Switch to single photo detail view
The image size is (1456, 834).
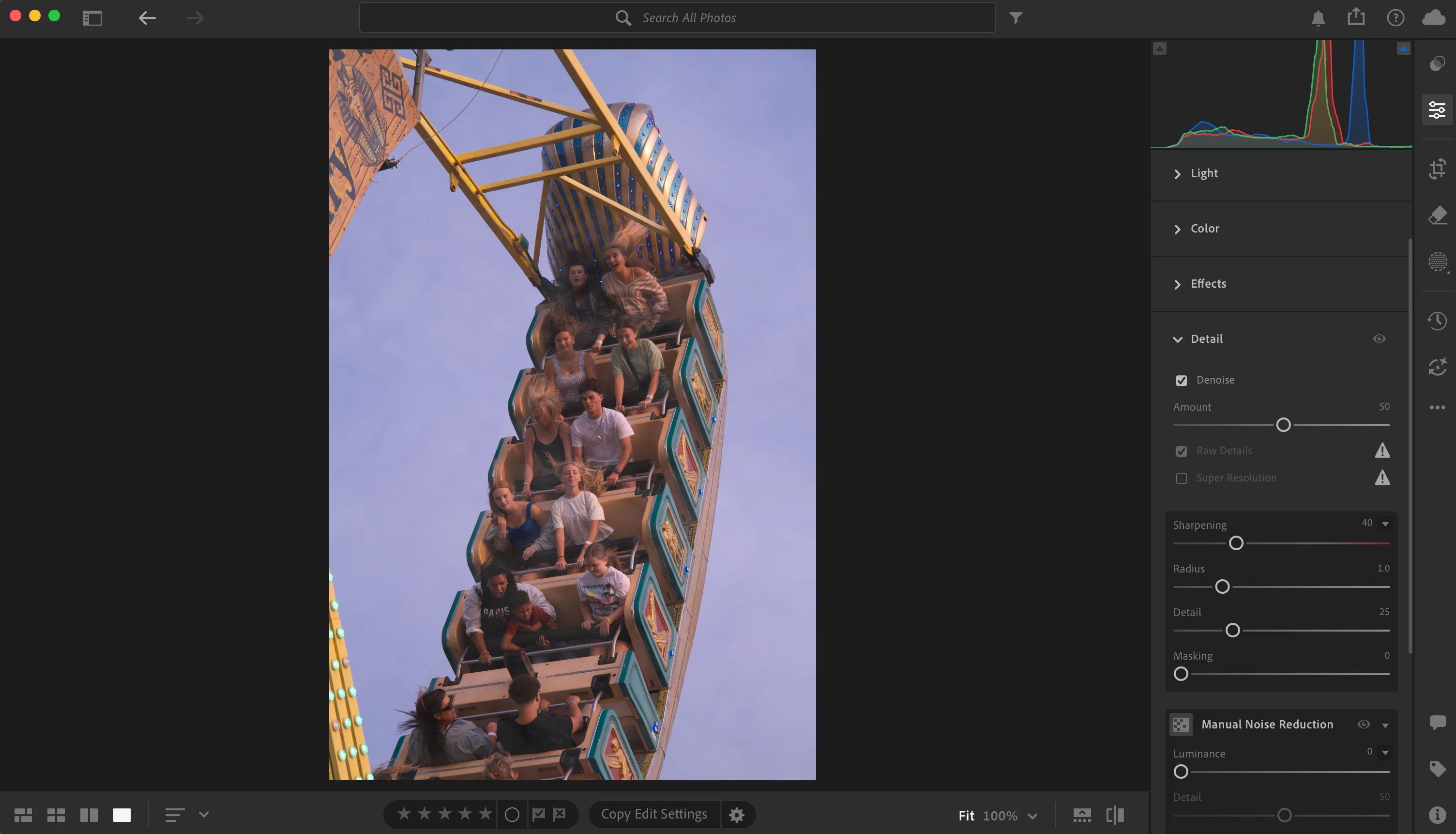click(x=122, y=815)
